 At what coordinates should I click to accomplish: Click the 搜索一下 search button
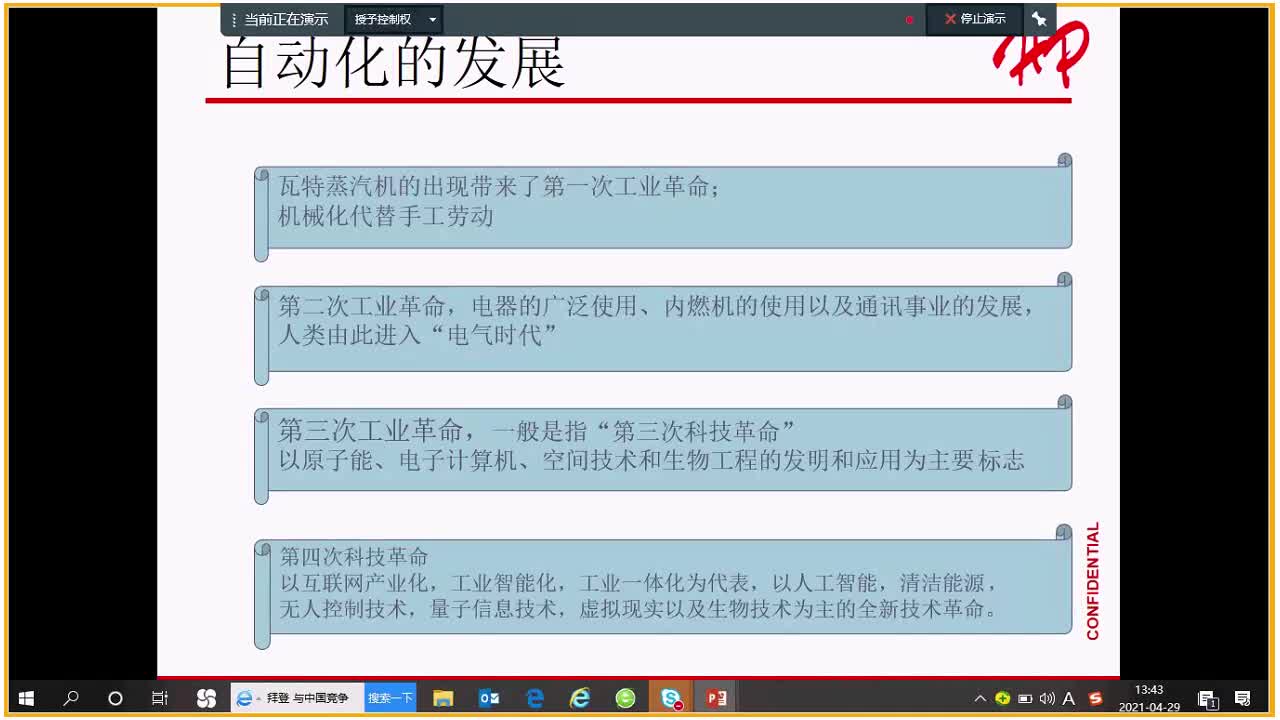click(388, 698)
